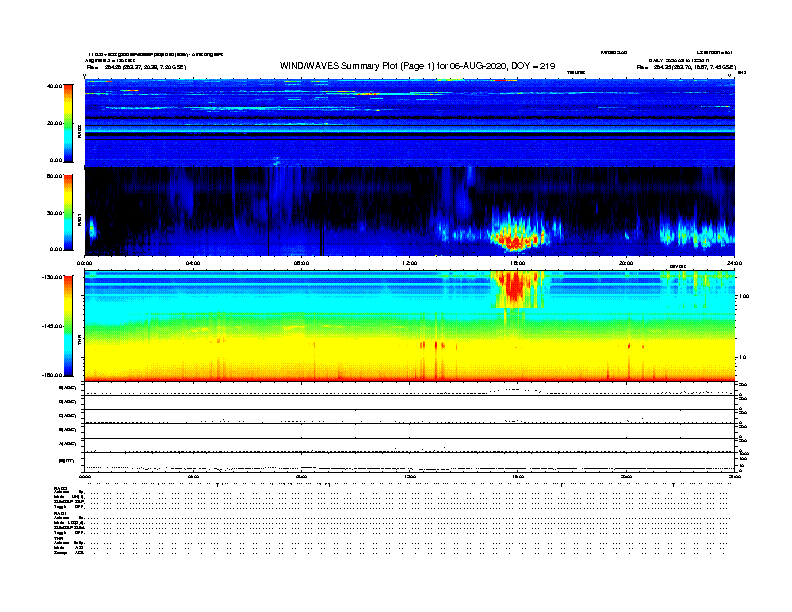Click the vertical RAD2 axis label

80,131
